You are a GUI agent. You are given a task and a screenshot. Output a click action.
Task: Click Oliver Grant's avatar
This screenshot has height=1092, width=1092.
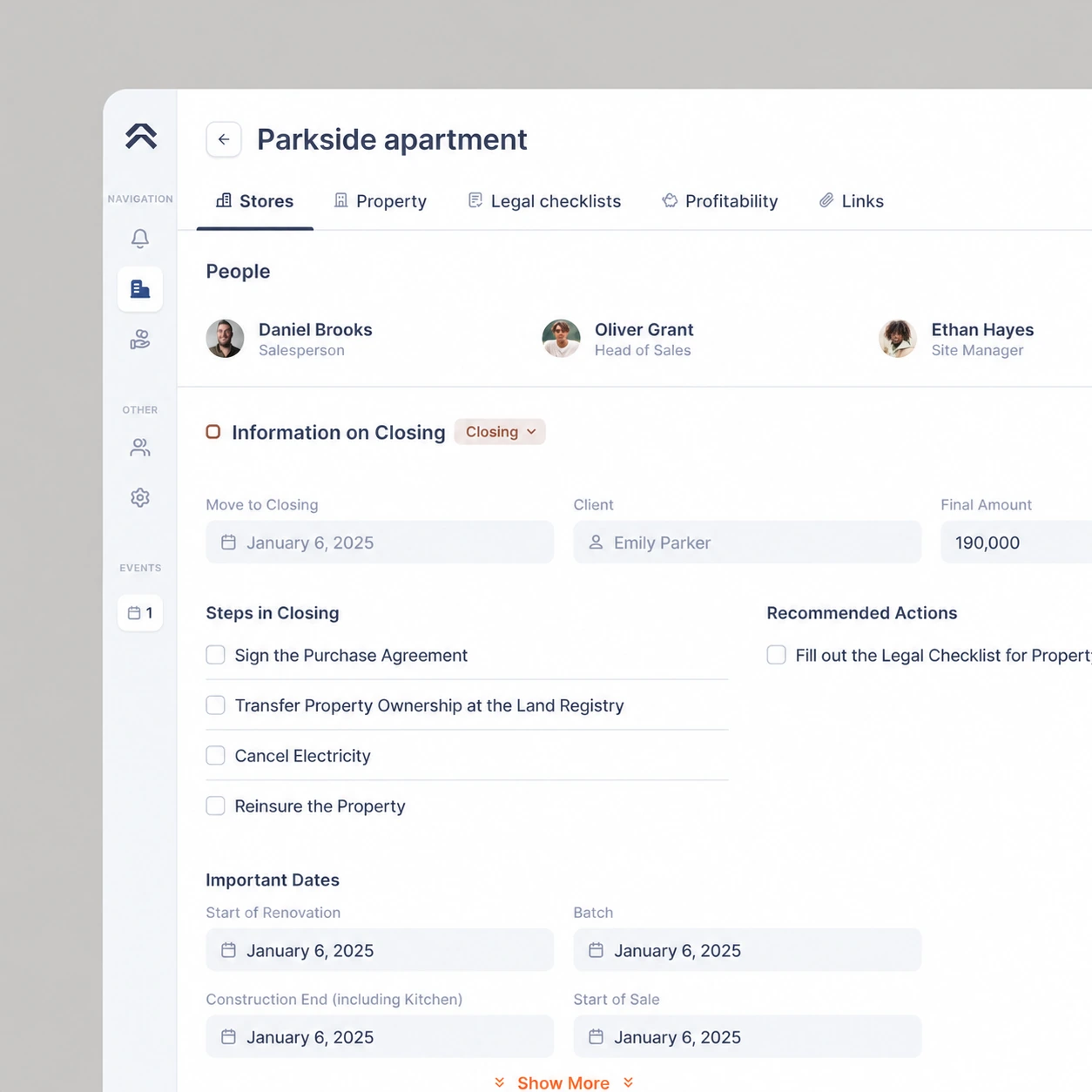[x=561, y=339]
